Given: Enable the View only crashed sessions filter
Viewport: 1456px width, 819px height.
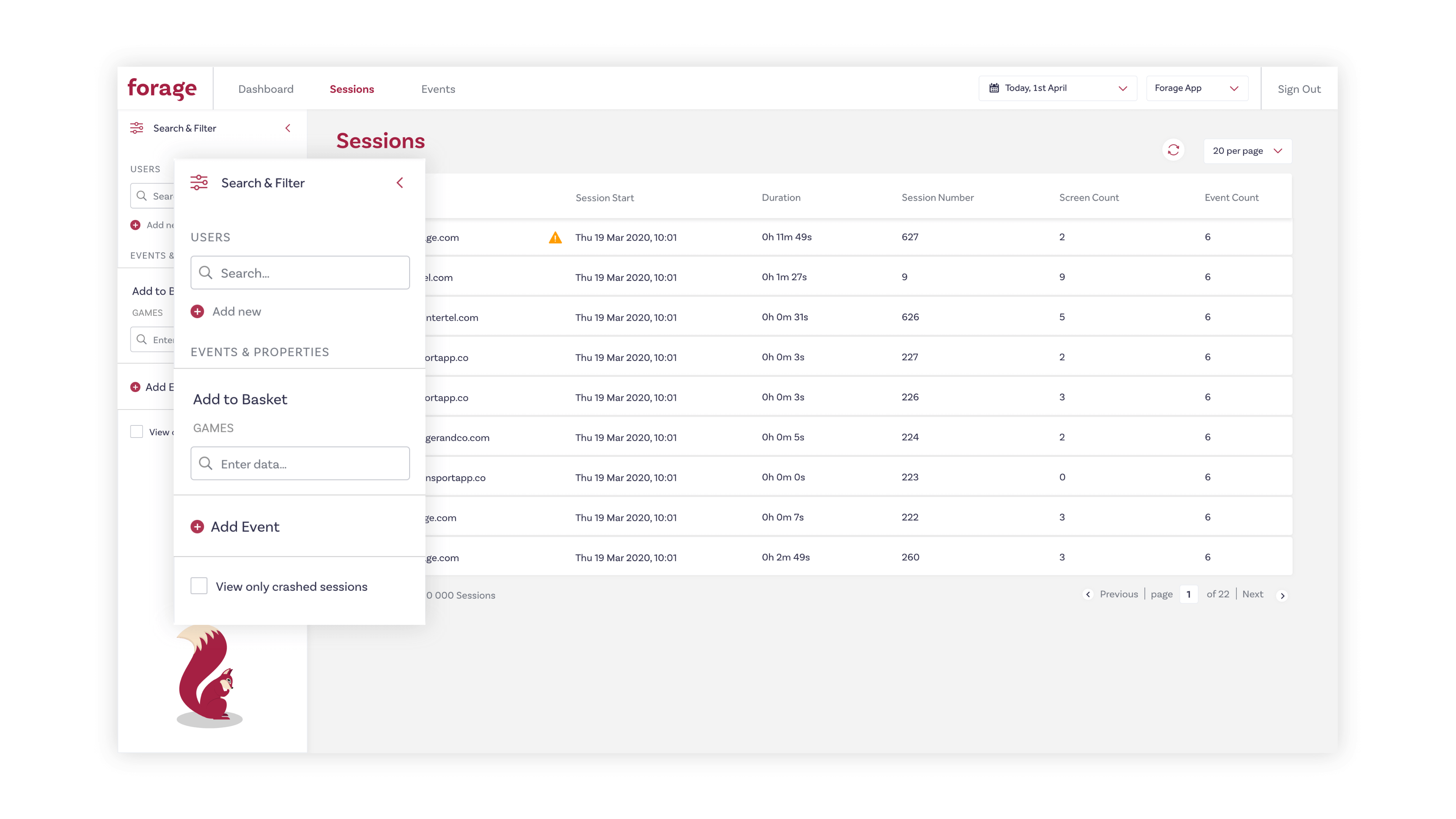Looking at the screenshot, I should tap(199, 586).
